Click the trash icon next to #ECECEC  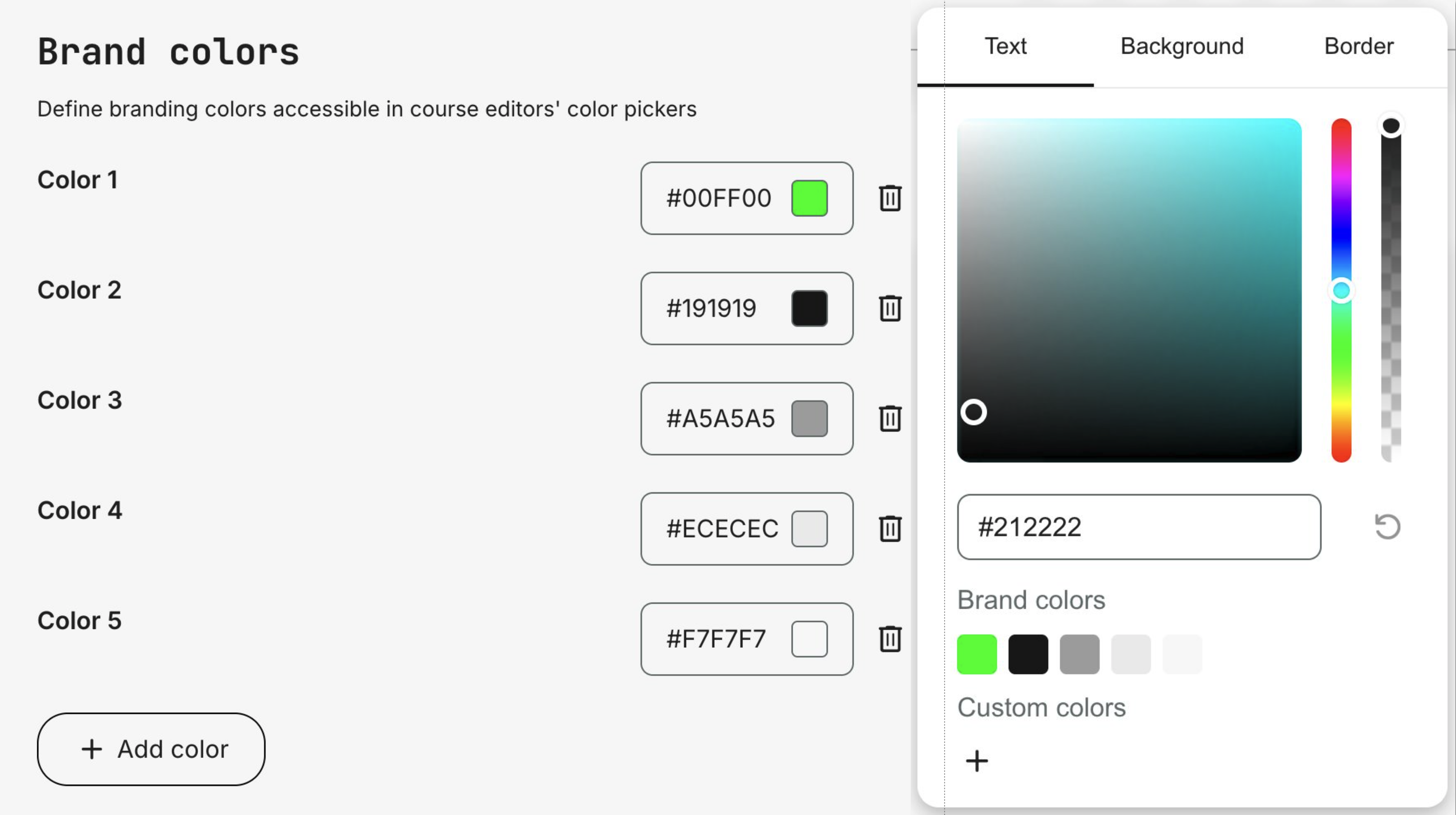(x=889, y=529)
